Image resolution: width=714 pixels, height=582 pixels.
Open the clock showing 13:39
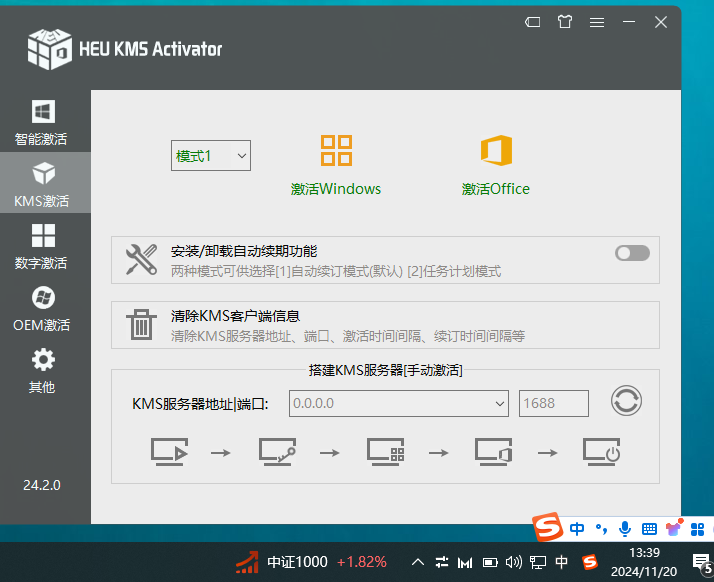click(x=644, y=562)
